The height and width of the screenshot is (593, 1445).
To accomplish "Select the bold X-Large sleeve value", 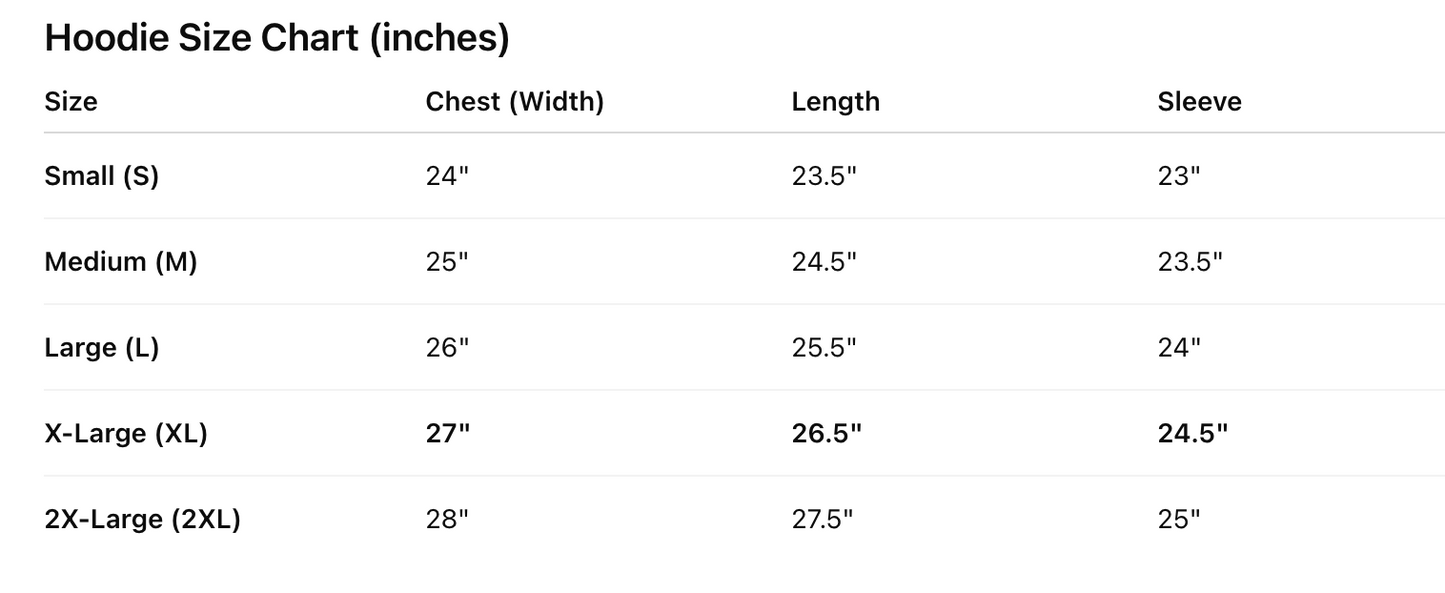I will (x=1192, y=434).
